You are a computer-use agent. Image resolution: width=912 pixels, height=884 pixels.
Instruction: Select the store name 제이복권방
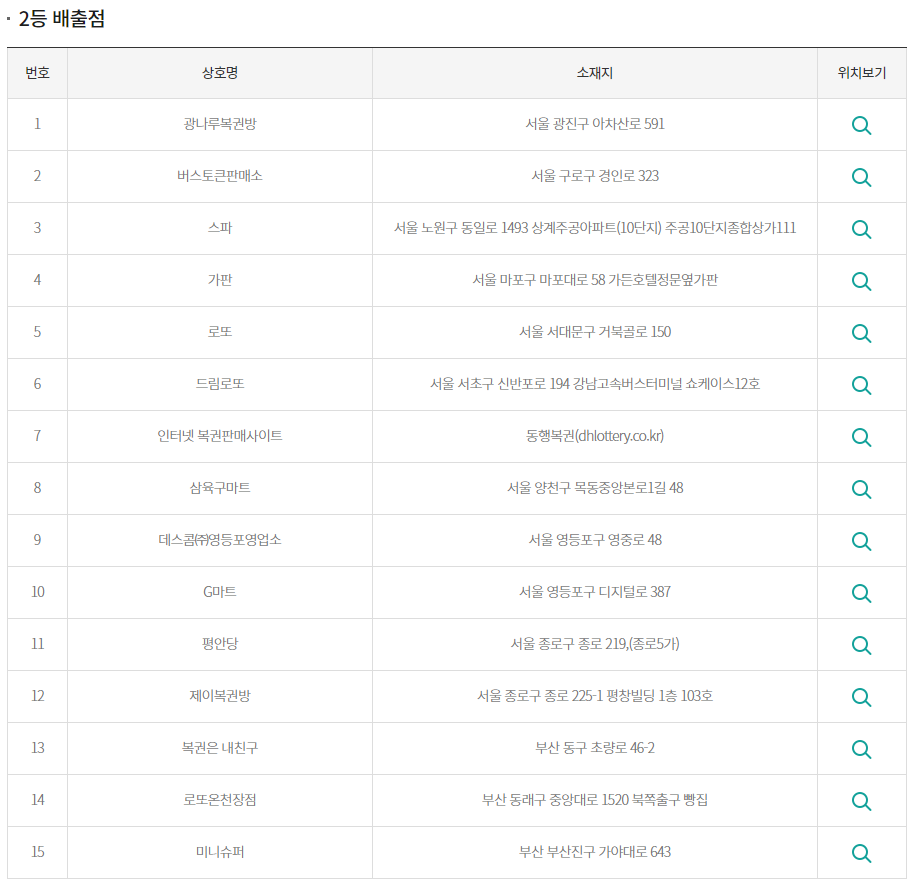[x=220, y=696]
